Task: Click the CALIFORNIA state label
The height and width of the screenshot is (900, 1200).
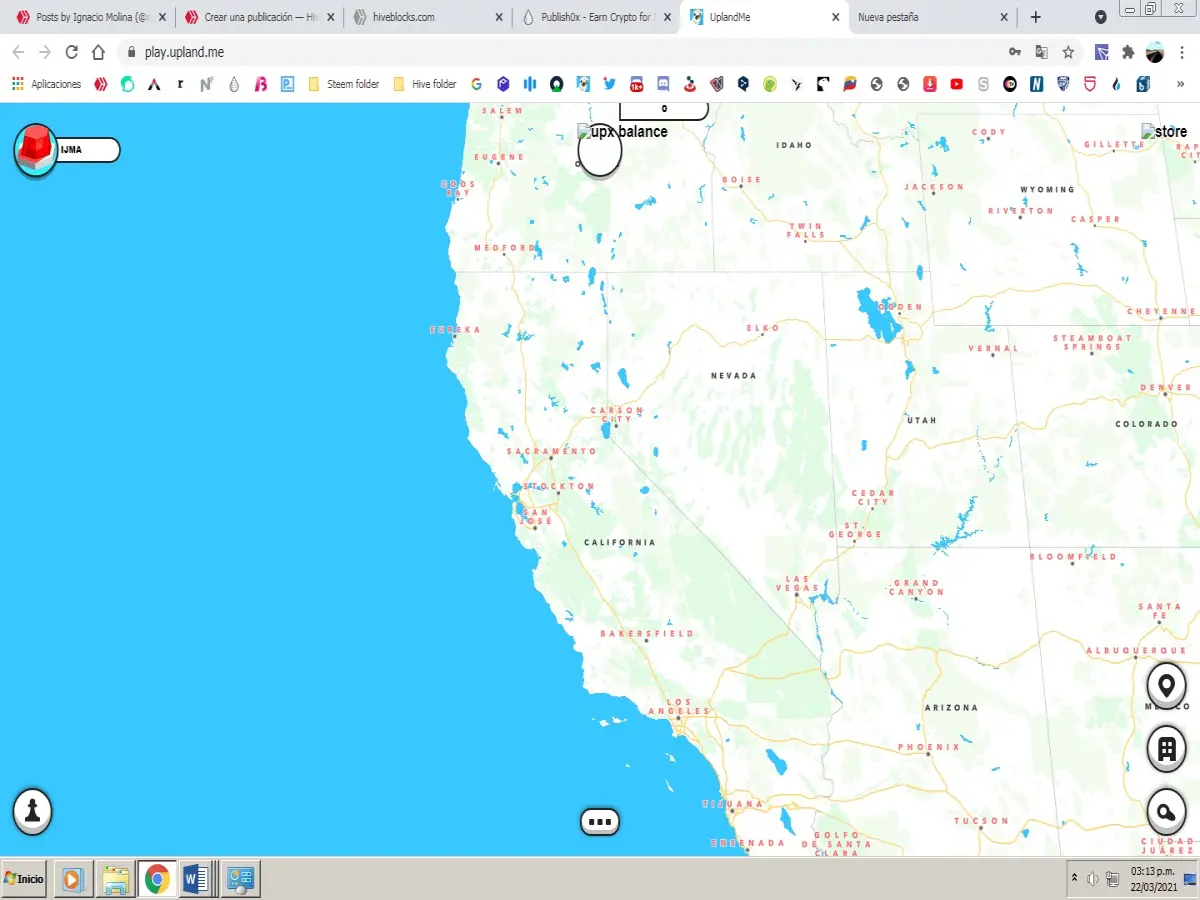Action: click(620, 543)
